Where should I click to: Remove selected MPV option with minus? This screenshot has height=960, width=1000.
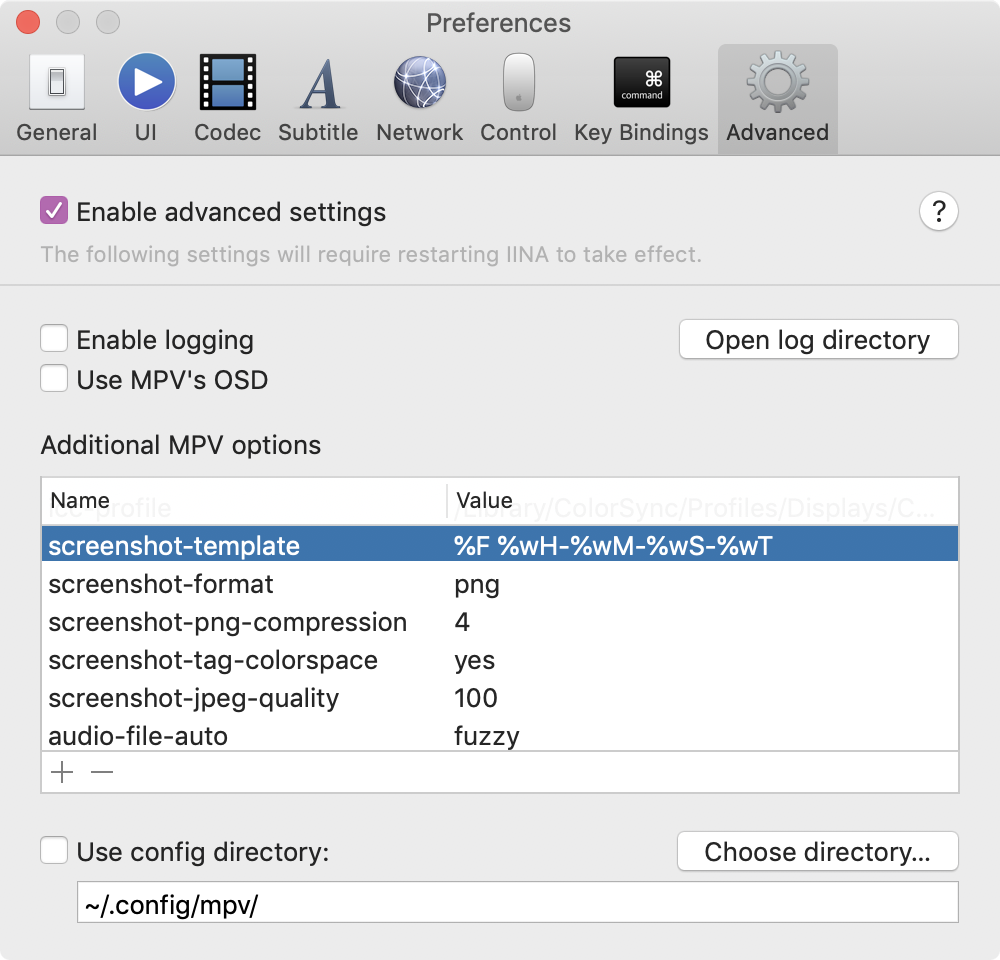102,773
